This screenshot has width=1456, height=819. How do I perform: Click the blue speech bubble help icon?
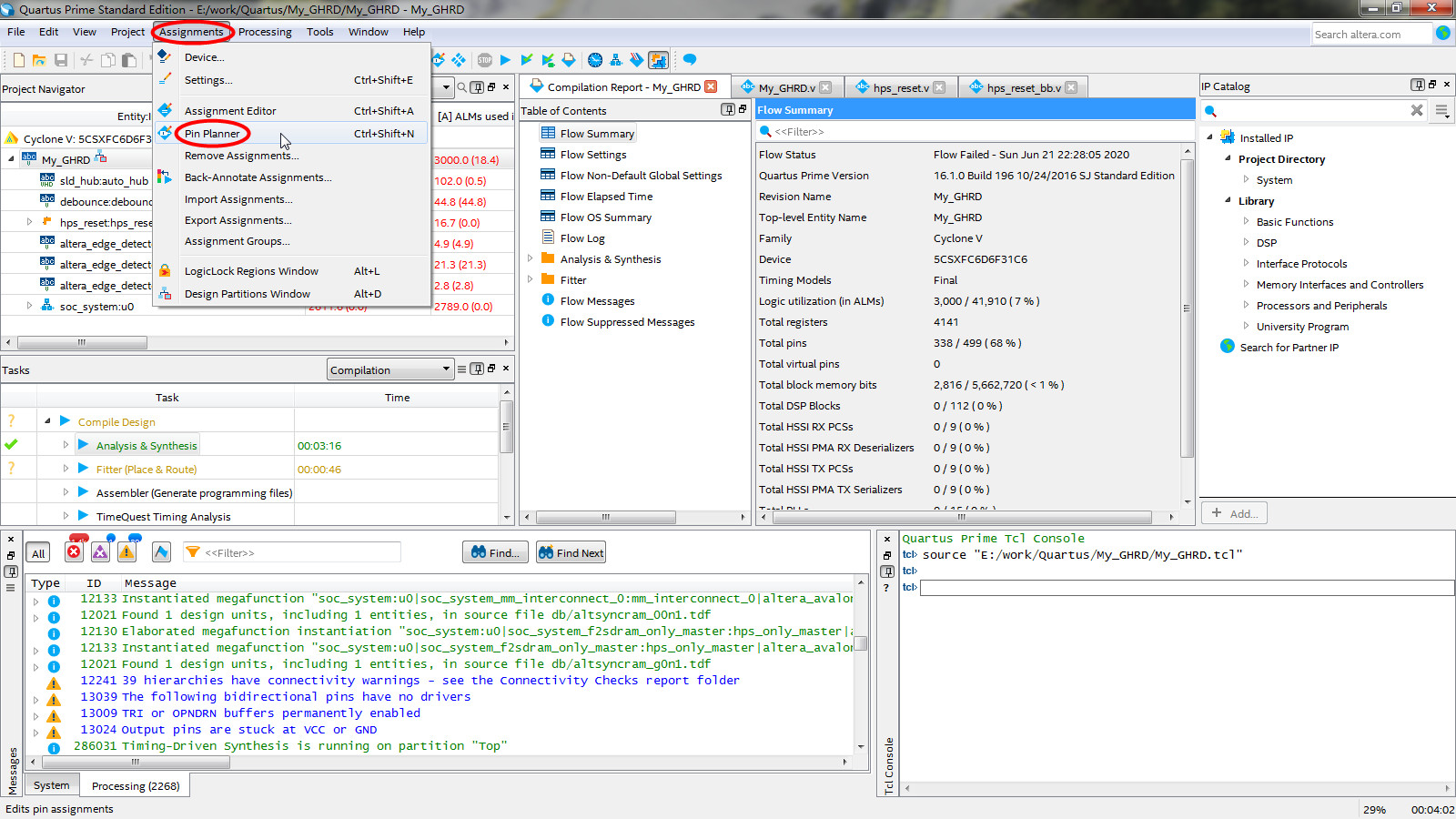(690, 60)
